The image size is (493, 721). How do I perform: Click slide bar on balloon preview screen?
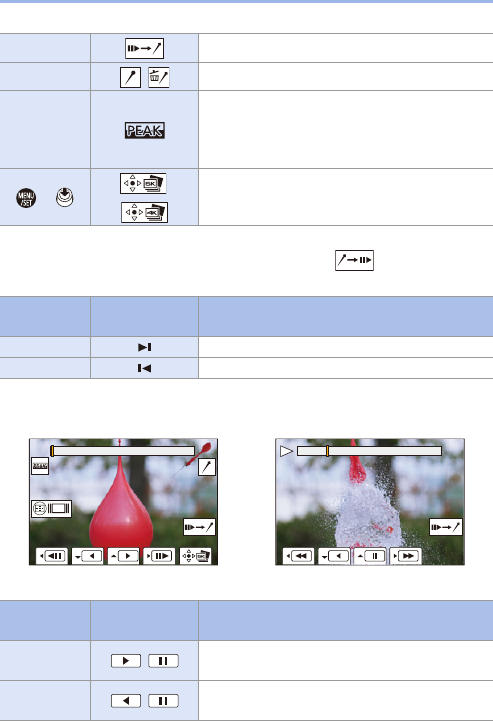pos(122,451)
